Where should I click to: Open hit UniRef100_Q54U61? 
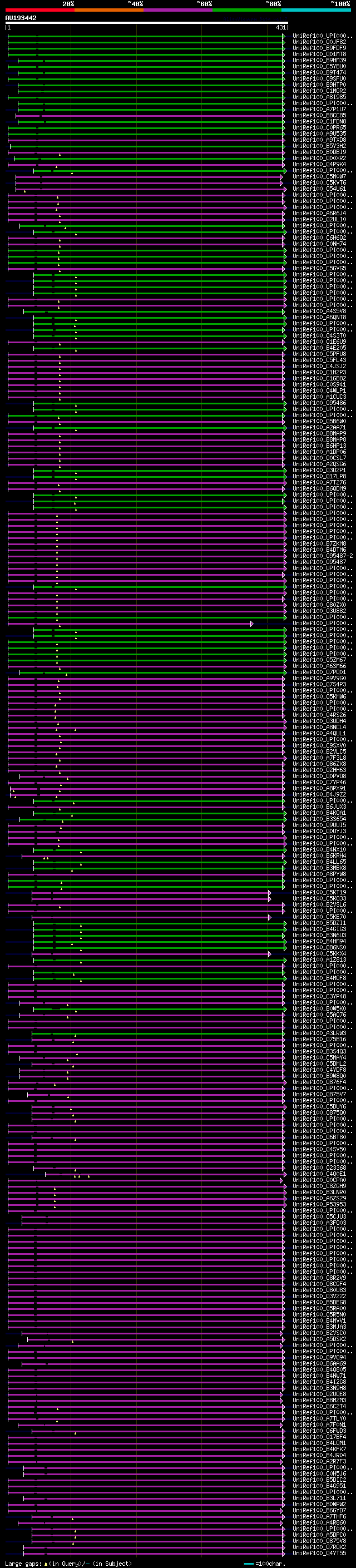click(x=319, y=189)
